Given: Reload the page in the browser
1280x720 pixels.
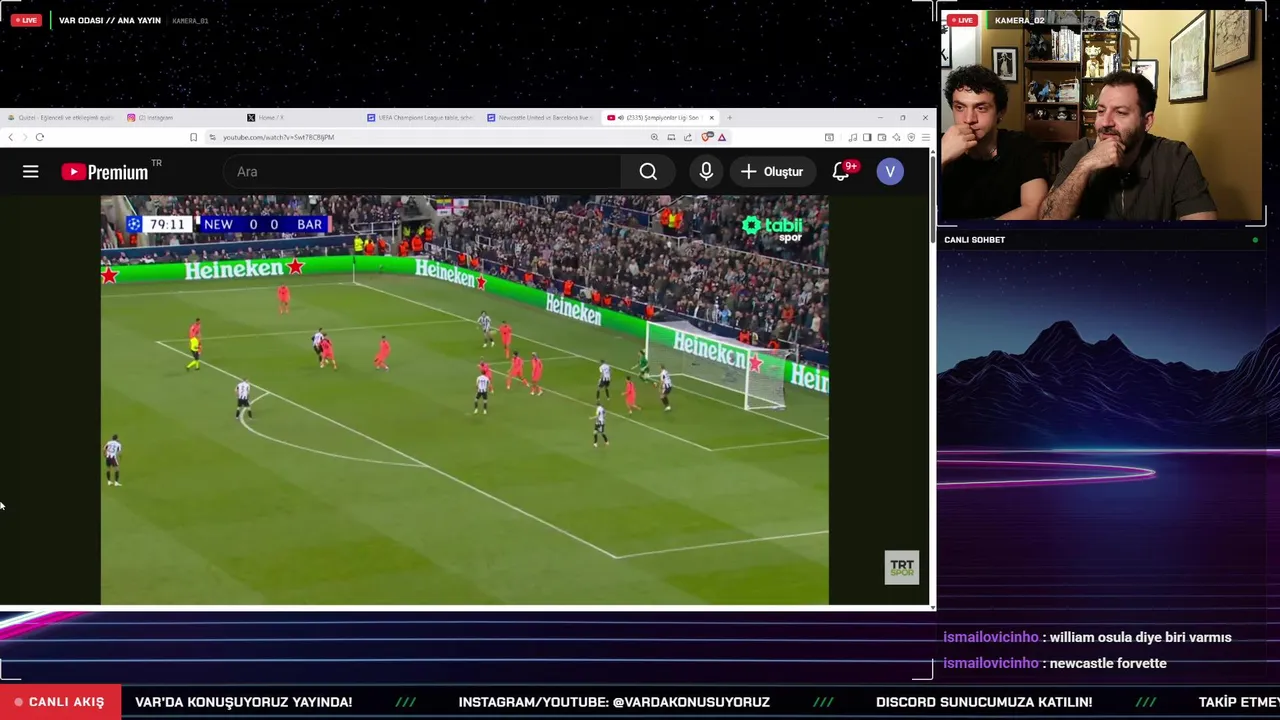Looking at the screenshot, I should tap(40, 137).
